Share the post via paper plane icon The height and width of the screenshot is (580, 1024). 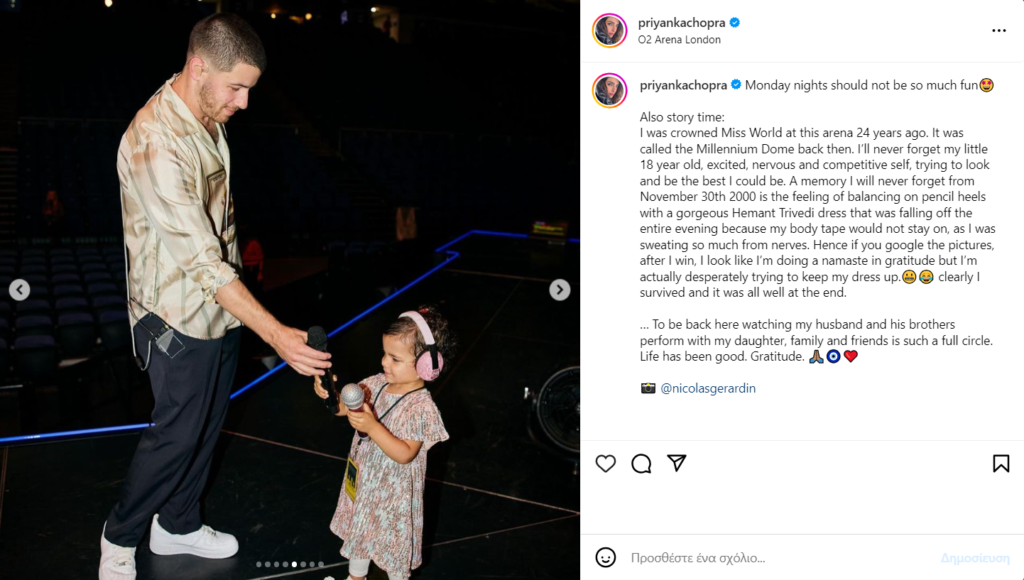pos(677,463)
